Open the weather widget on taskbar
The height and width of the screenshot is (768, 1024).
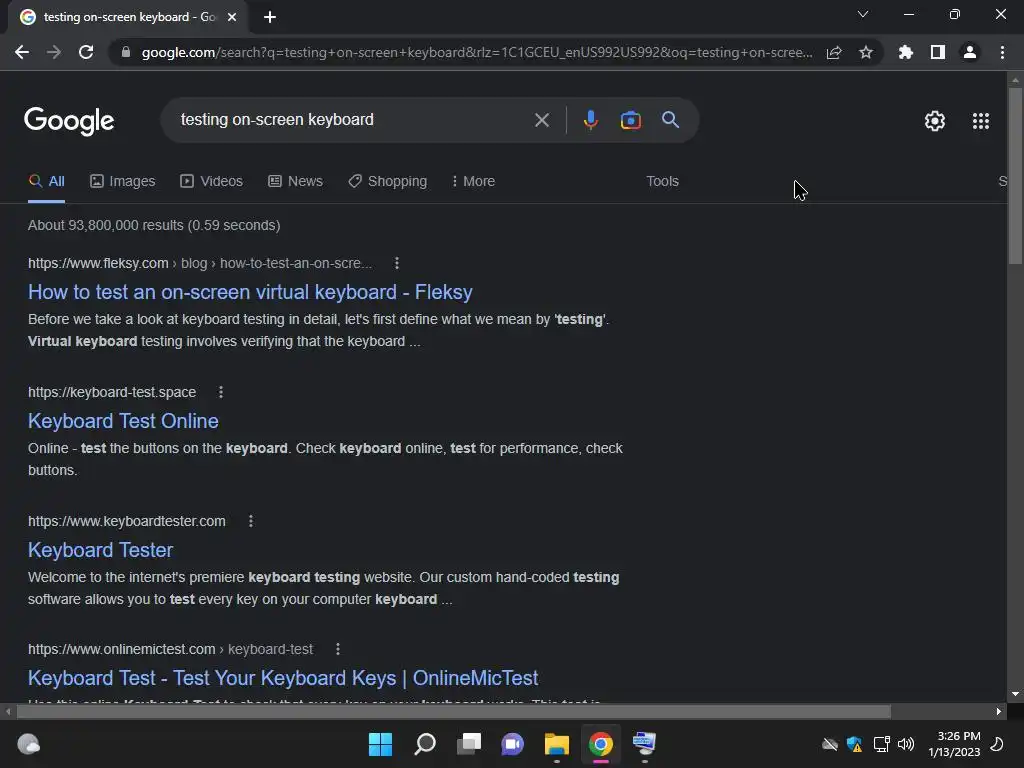(28, 744)
